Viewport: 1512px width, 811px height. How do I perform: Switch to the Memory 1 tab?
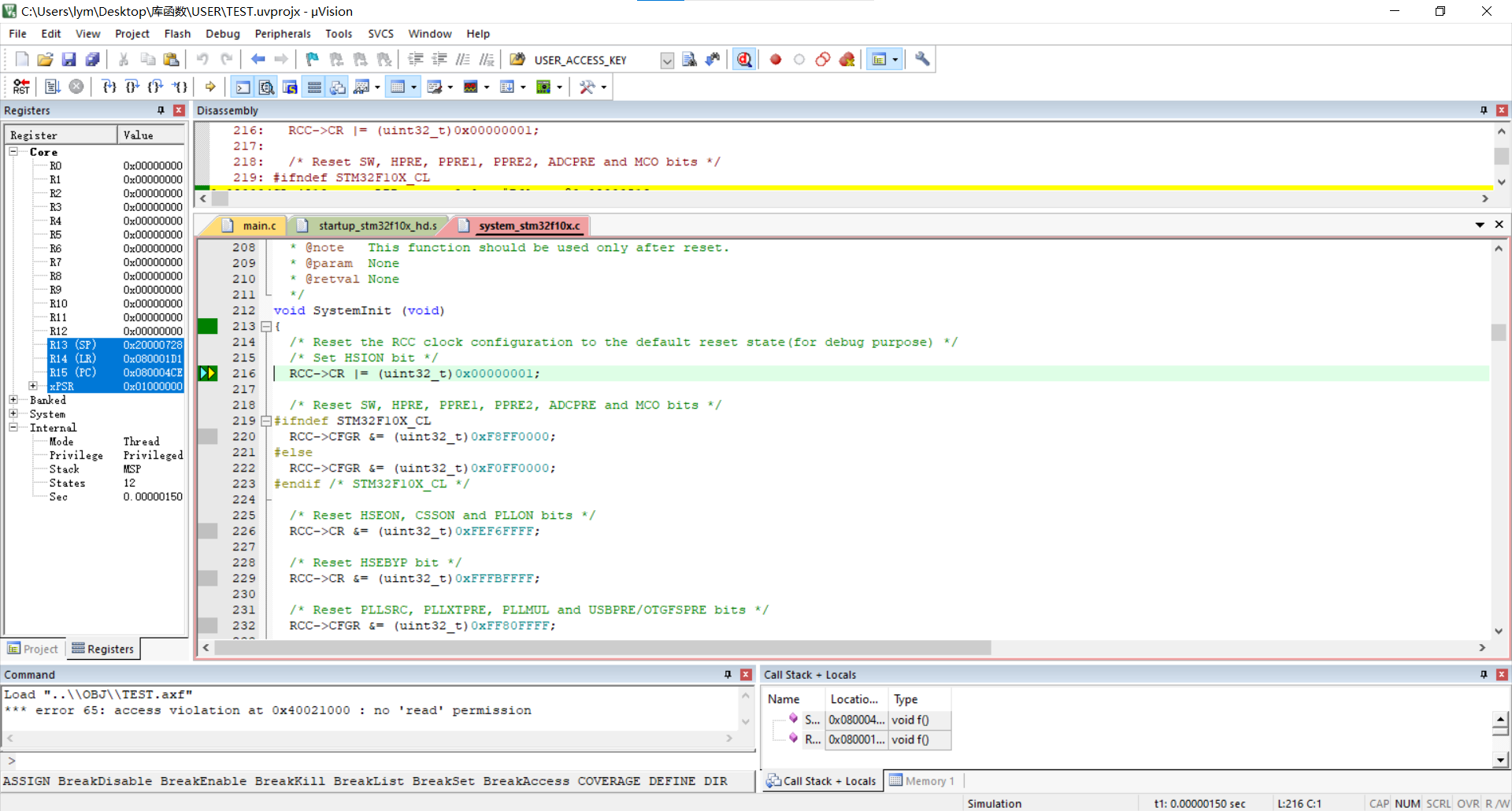(922, 781)
